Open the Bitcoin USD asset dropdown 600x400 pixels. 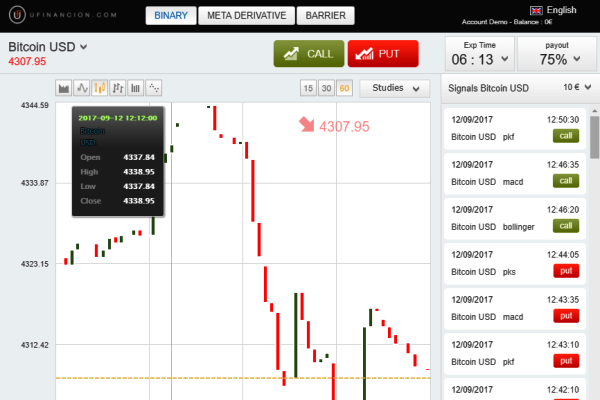pyautogui.click(x=48, y=47)
